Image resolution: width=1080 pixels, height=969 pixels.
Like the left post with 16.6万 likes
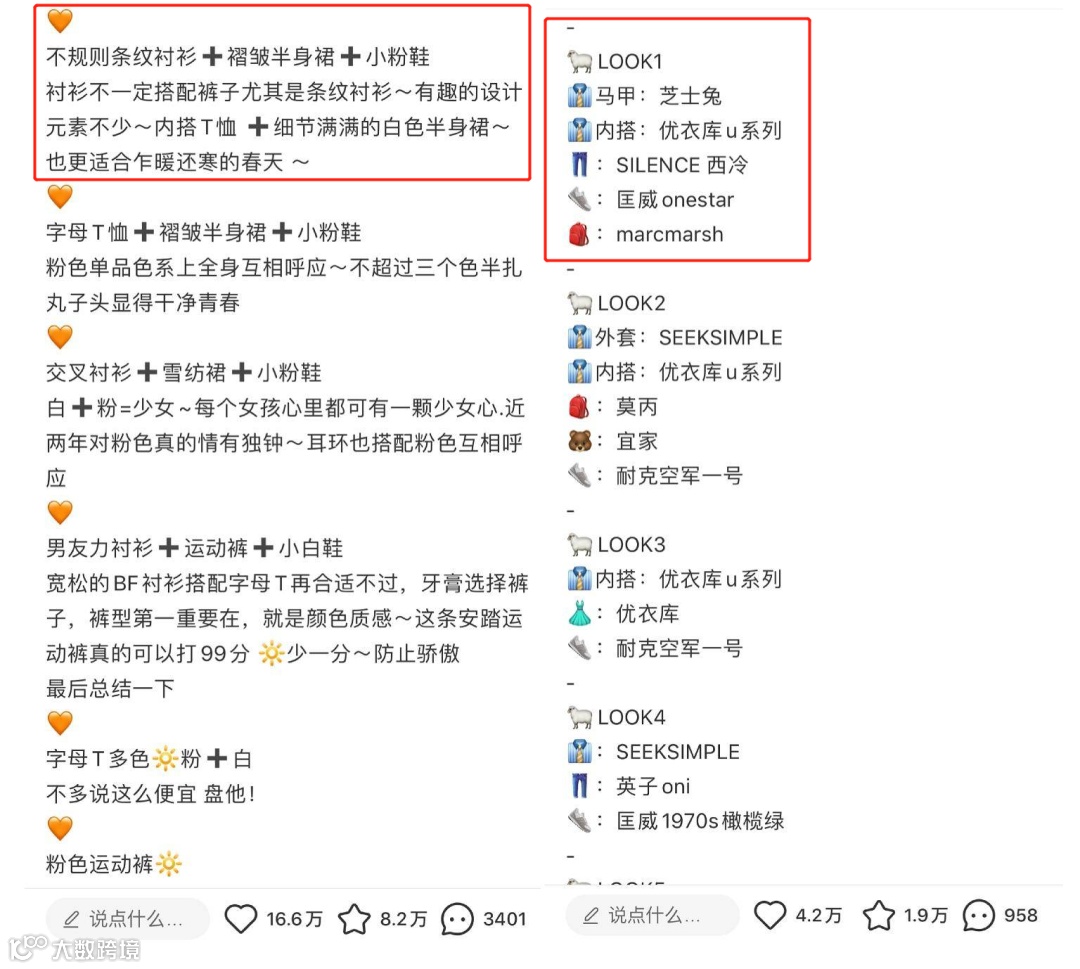241,919
